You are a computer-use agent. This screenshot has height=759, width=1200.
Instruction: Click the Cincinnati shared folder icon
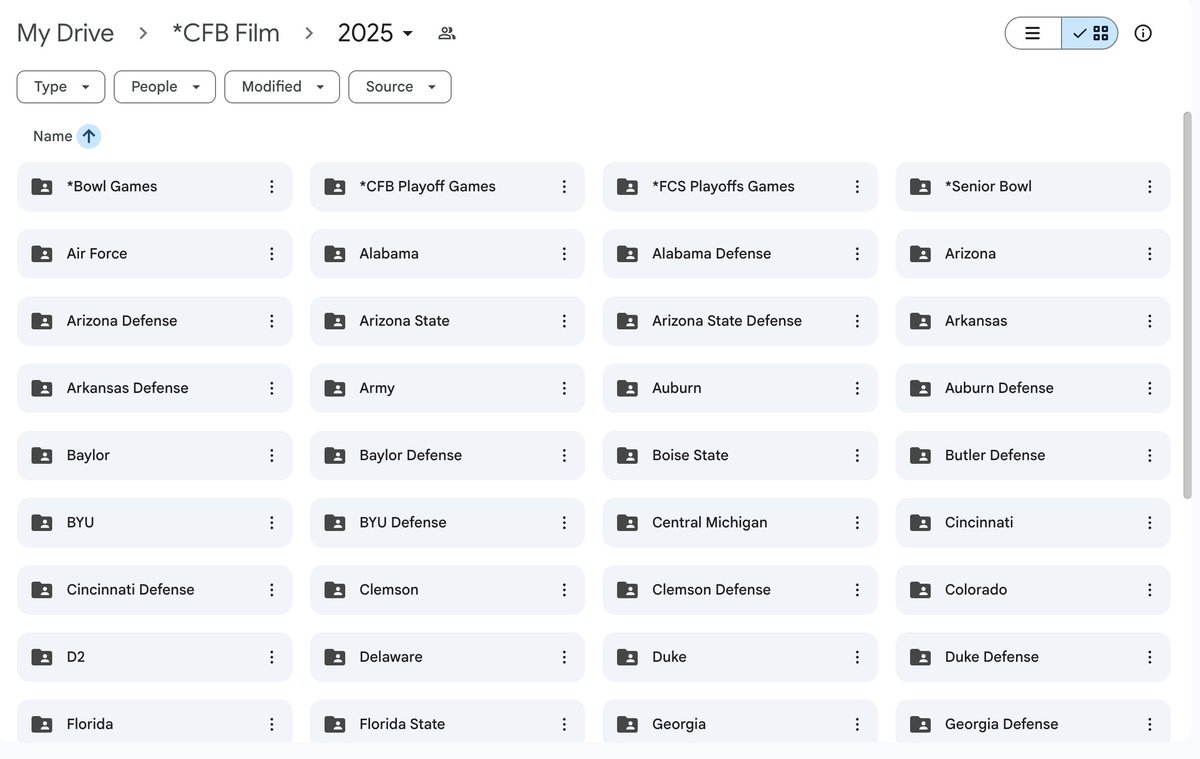click(x=920, y=522)
